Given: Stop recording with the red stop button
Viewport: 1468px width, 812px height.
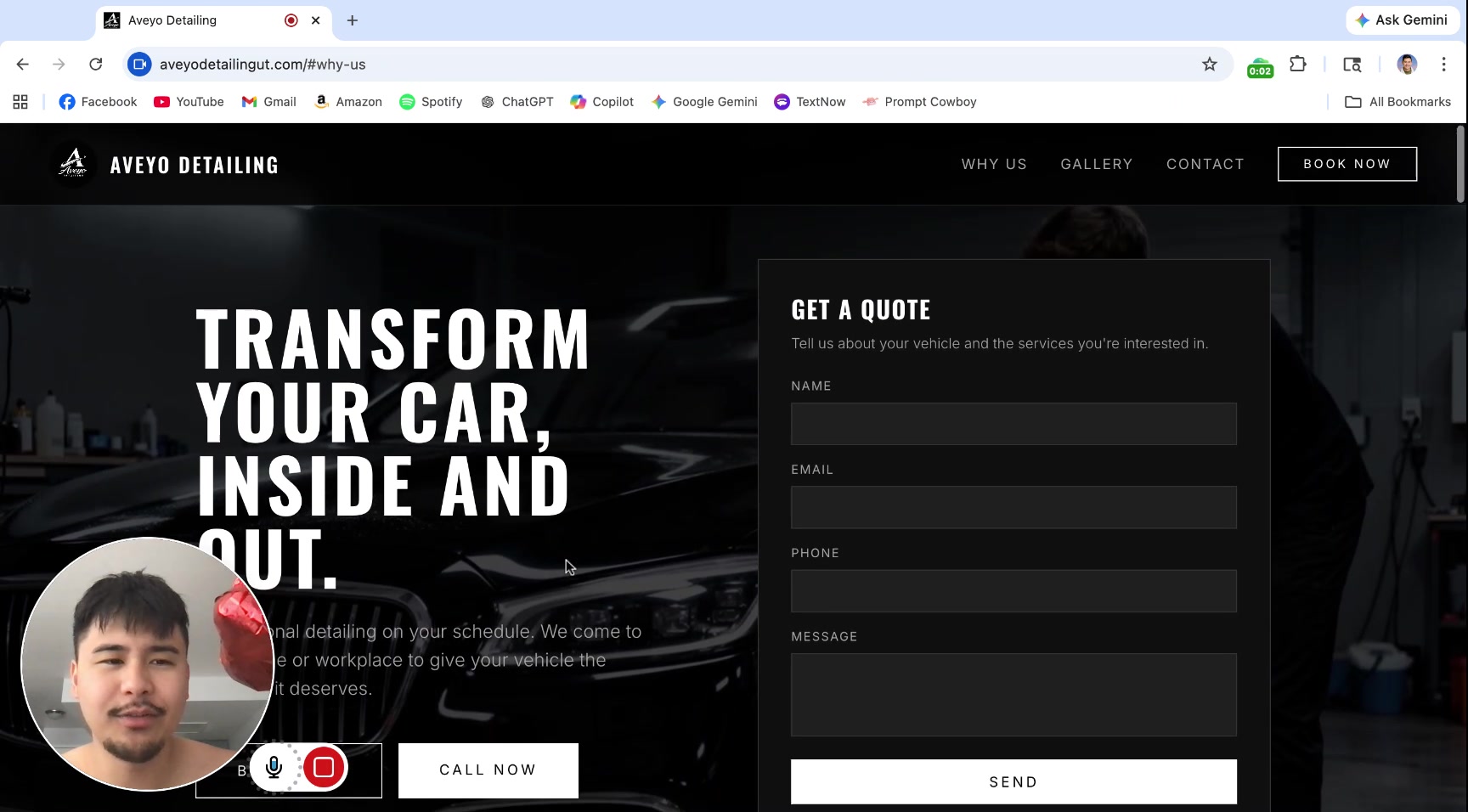Looking at the screenshot, I should (x=324, y=768).
